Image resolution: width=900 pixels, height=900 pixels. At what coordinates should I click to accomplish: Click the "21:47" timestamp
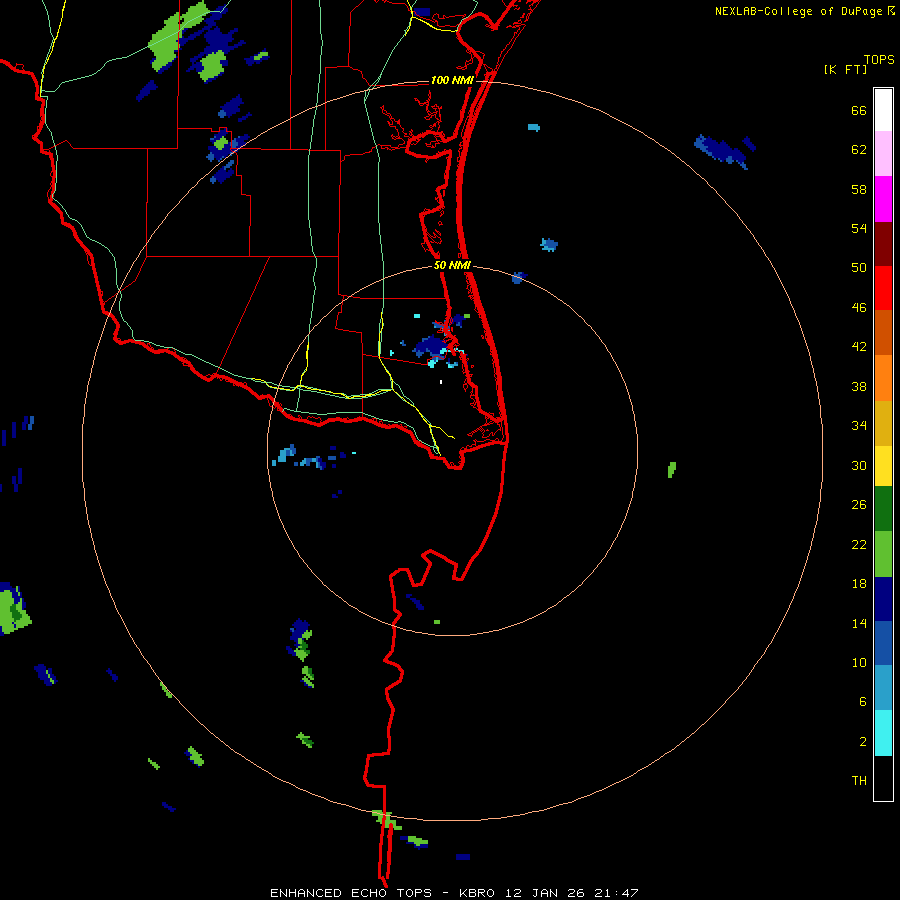(x=617, y=893)
